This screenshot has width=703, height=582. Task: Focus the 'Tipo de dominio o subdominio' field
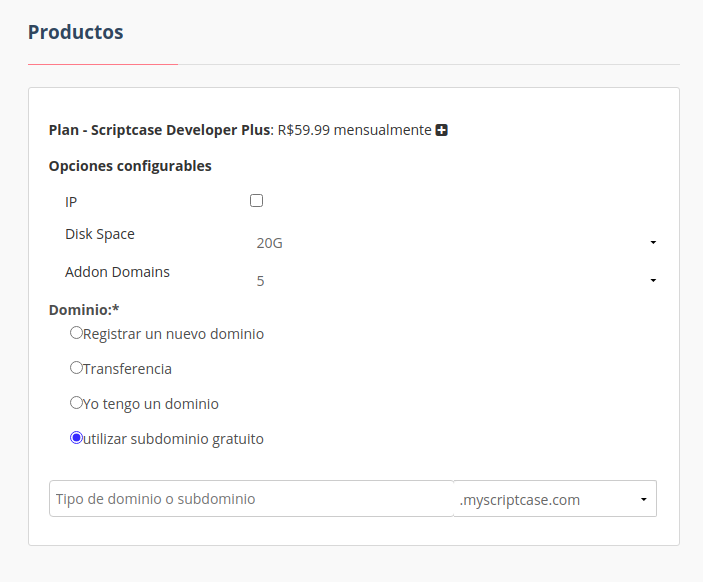pyautogui.click(x=252, y=499)
